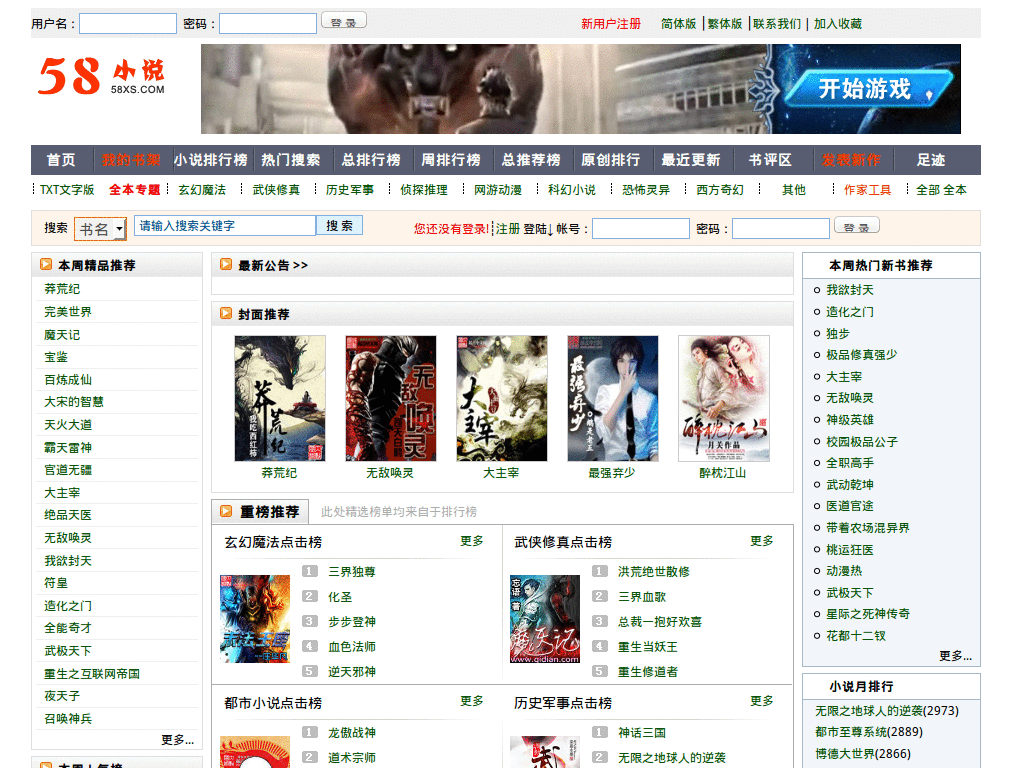Click the 武侠修真点击榜 魔天记 cover thumbnail
Screen dimensions: 1024x768
pos(545,619)
